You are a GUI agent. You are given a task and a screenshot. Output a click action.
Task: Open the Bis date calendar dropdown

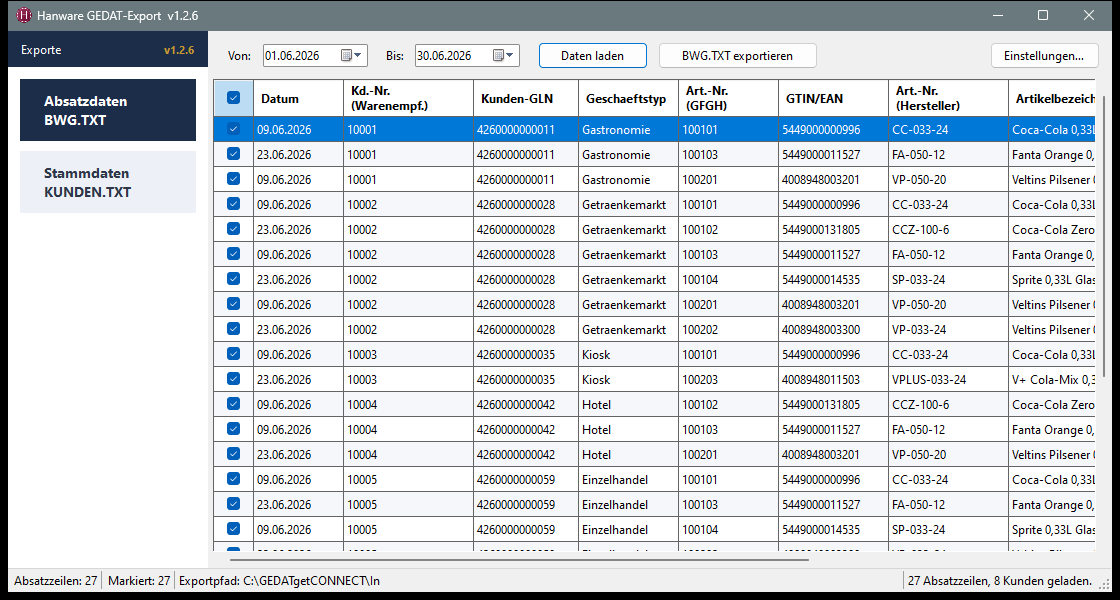503,56
